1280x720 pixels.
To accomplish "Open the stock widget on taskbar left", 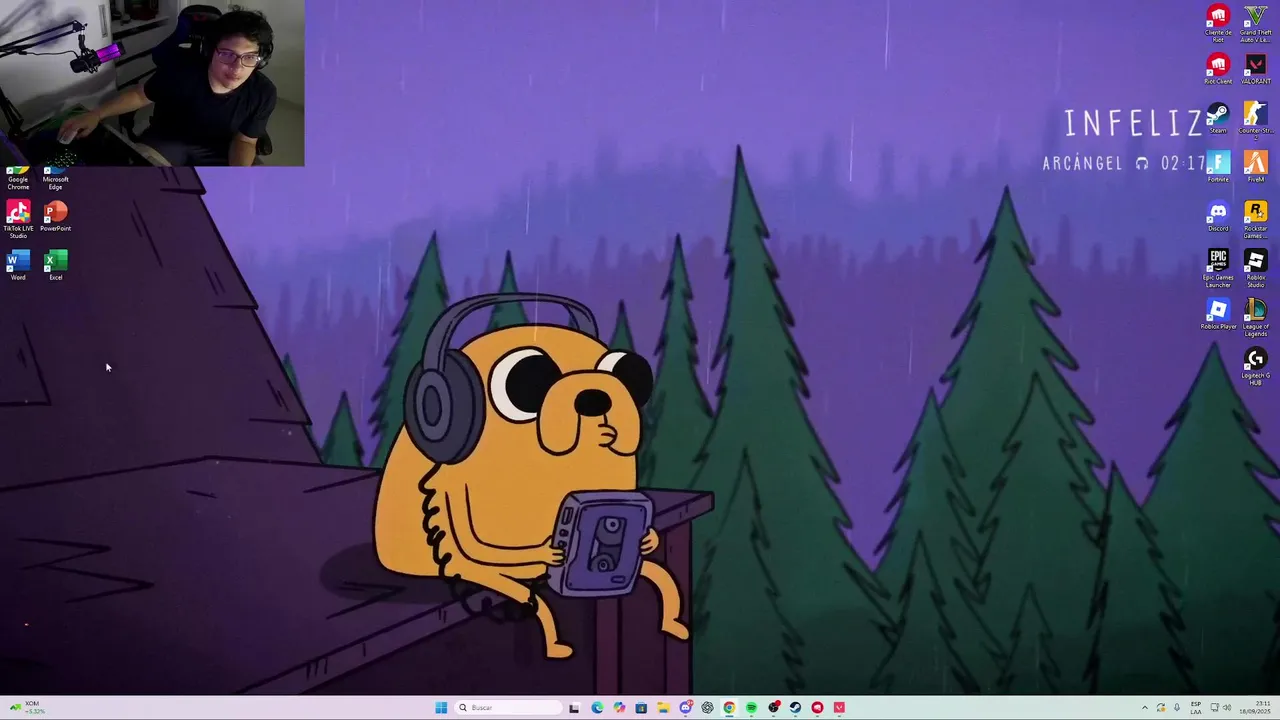I will (26, 707).
